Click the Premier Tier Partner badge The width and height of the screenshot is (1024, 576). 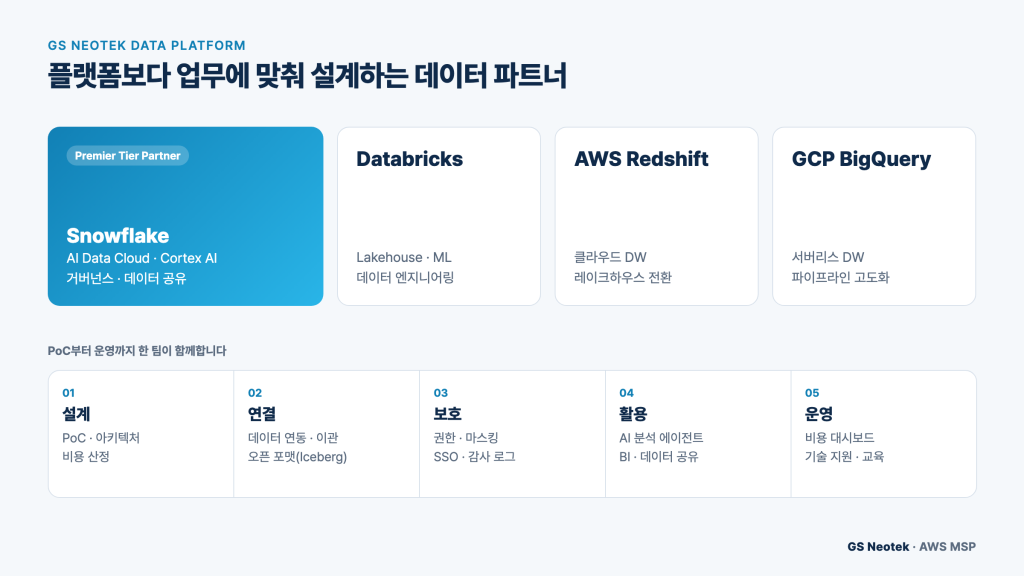(127, 155)
